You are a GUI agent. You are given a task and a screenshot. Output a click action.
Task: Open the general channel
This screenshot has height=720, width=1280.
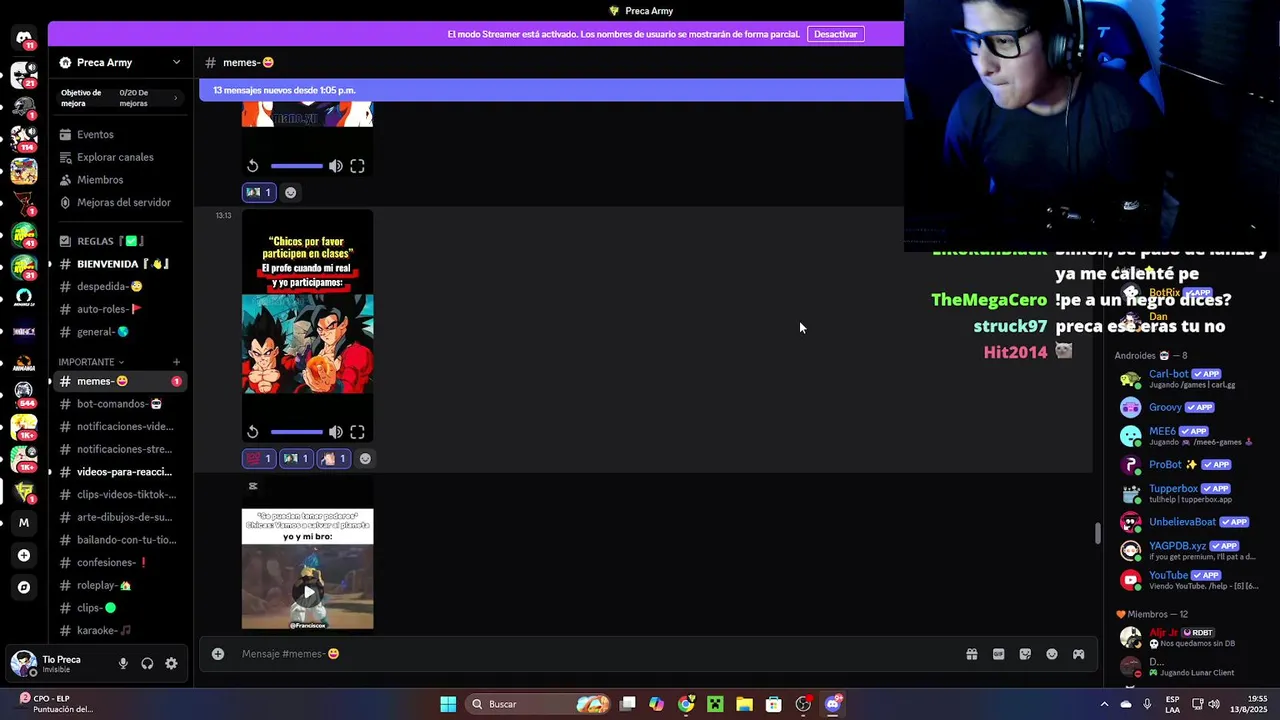pos(120,332)
